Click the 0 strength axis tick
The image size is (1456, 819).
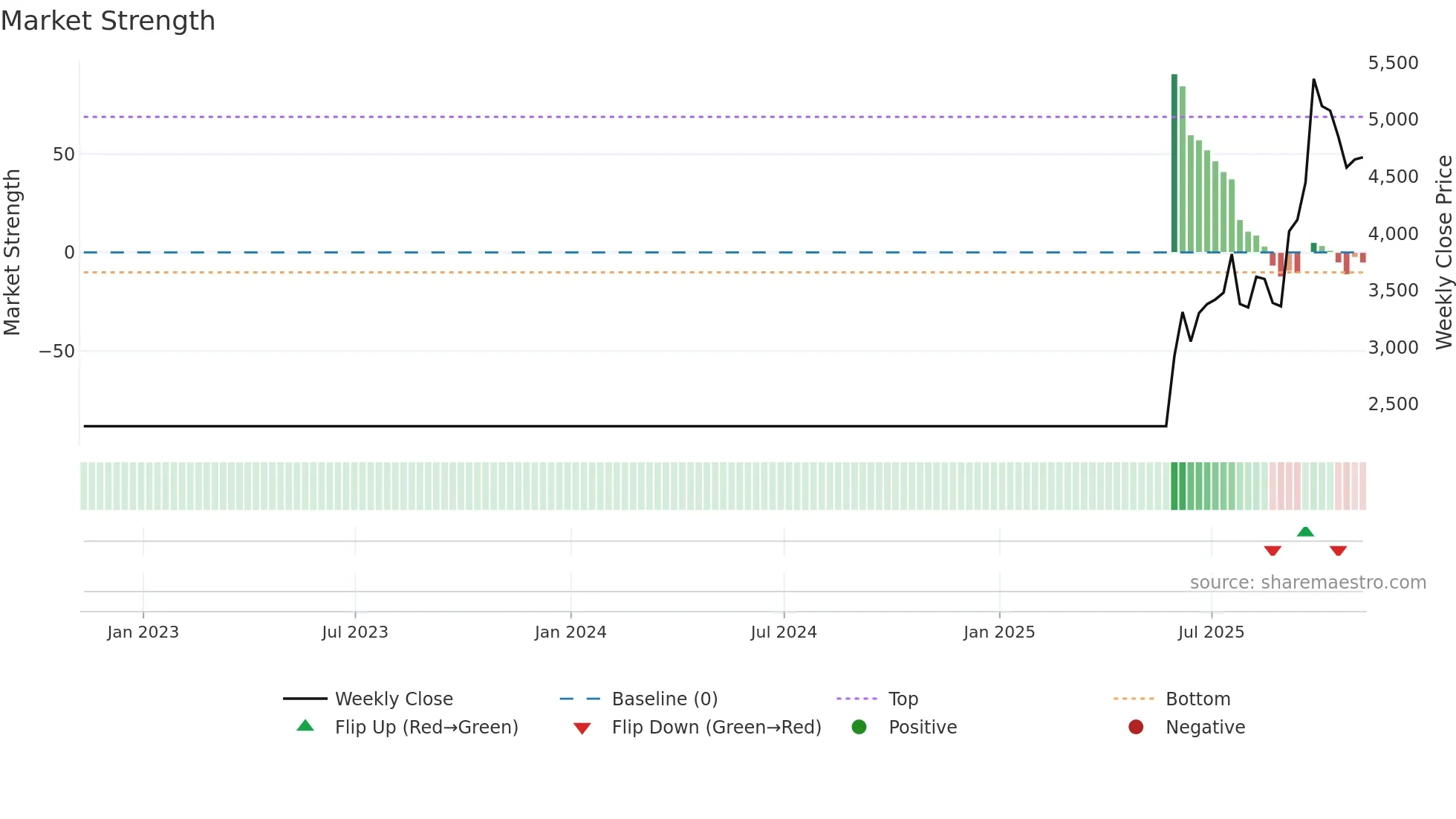pyautogui.click(x=70, y=253)
